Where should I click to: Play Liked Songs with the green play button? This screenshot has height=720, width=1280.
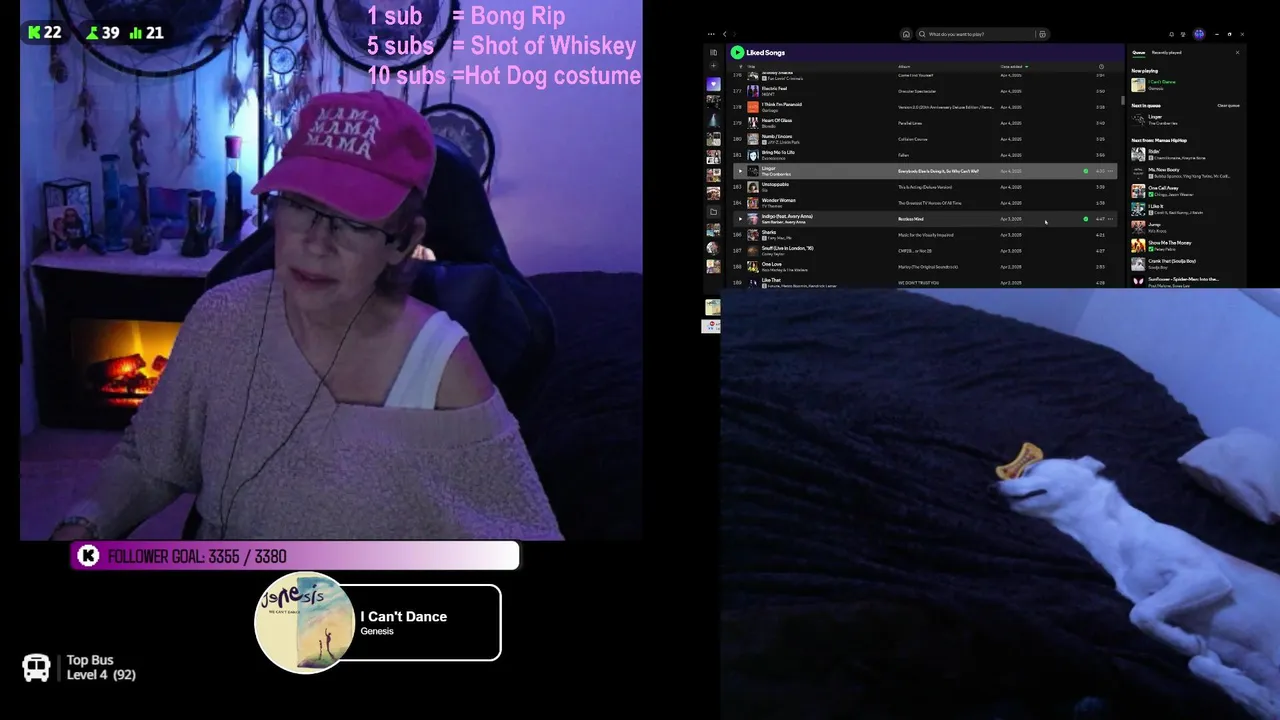pos(737,52)
